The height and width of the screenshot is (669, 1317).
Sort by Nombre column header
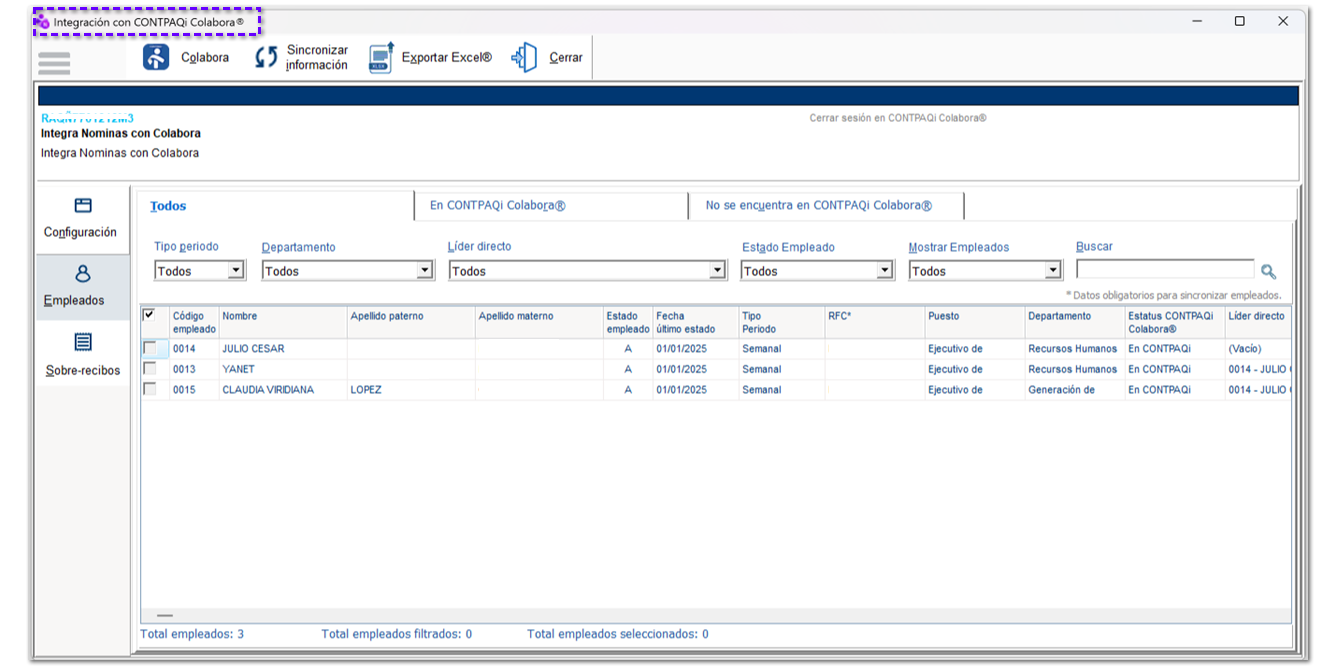pyautogui.click(x=283, y=322)
